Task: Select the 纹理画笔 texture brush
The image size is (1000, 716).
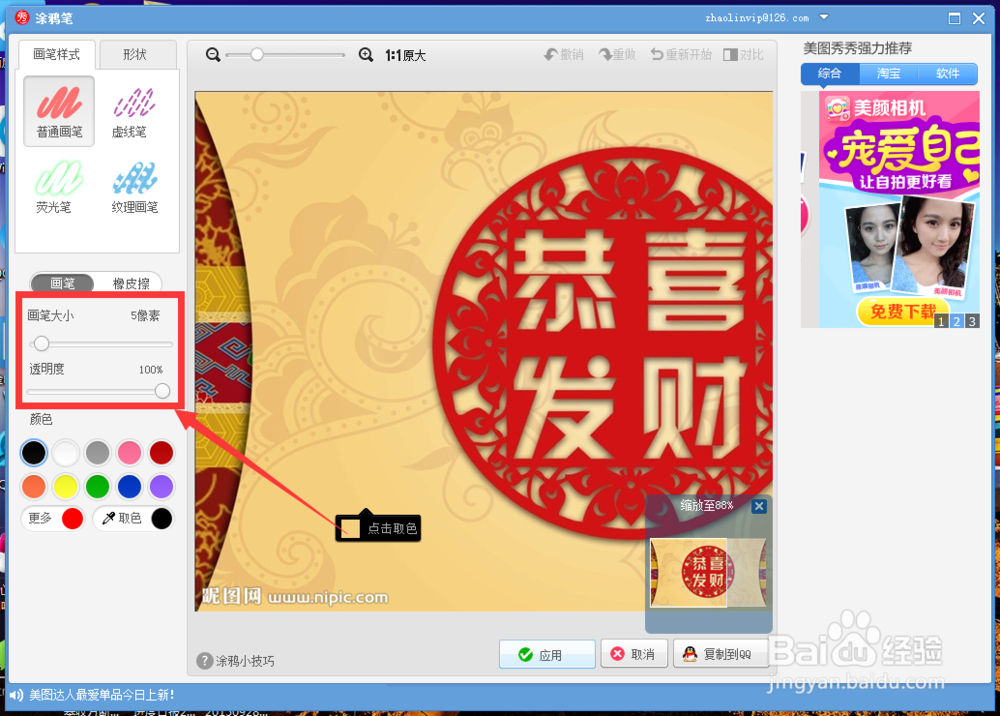Action: click(133, 186)
